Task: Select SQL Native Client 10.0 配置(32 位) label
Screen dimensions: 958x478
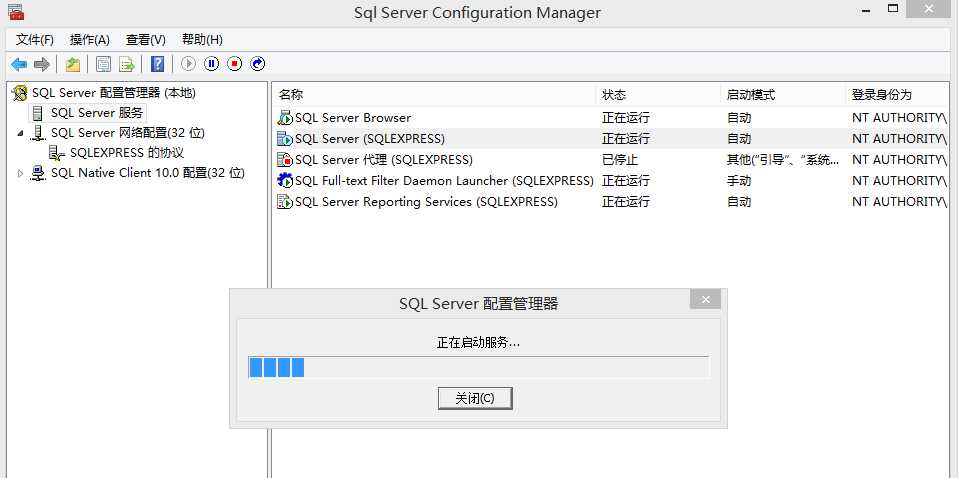Action: (148, 174)
